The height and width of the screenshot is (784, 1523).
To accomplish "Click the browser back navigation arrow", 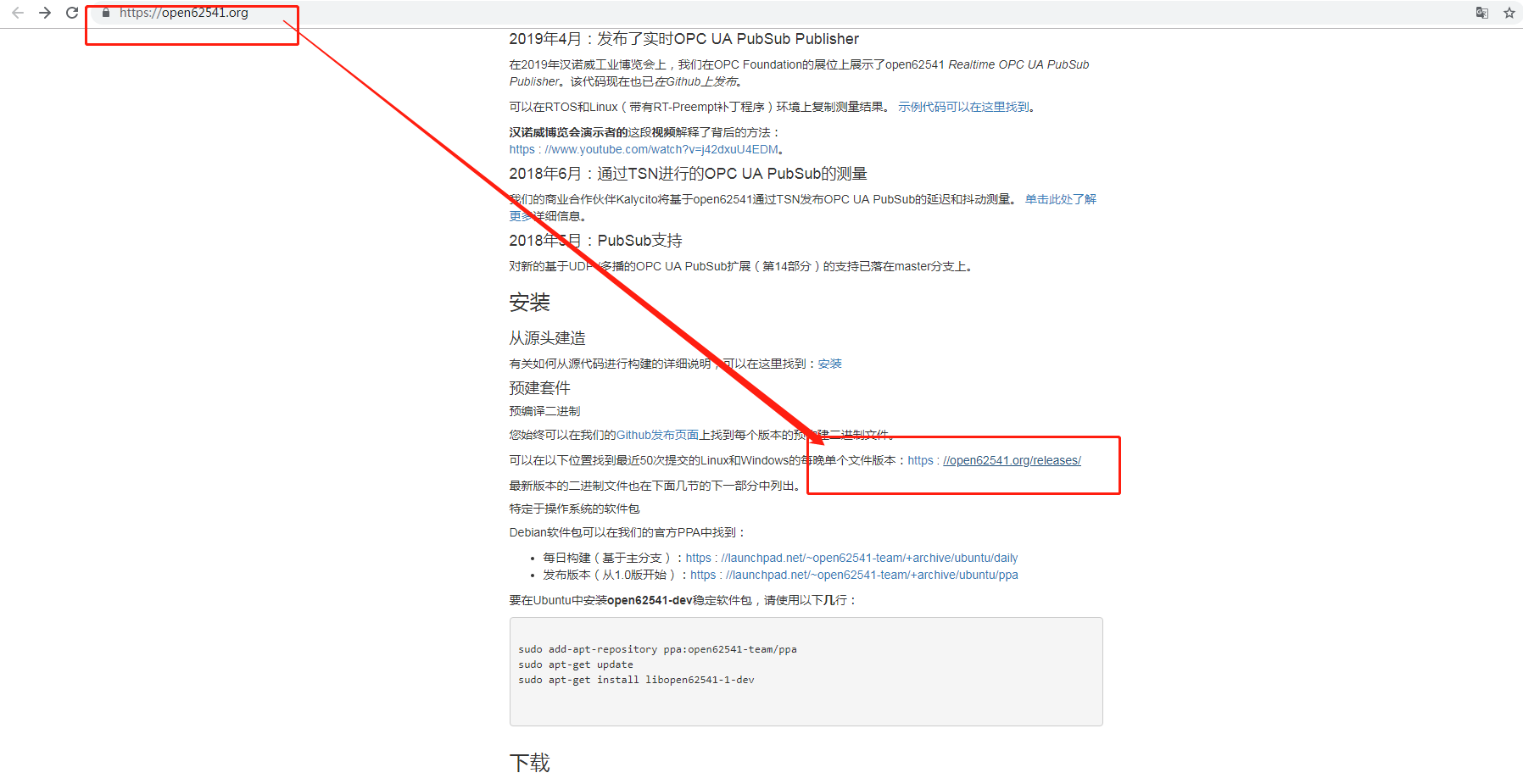I will coord(17,13).
